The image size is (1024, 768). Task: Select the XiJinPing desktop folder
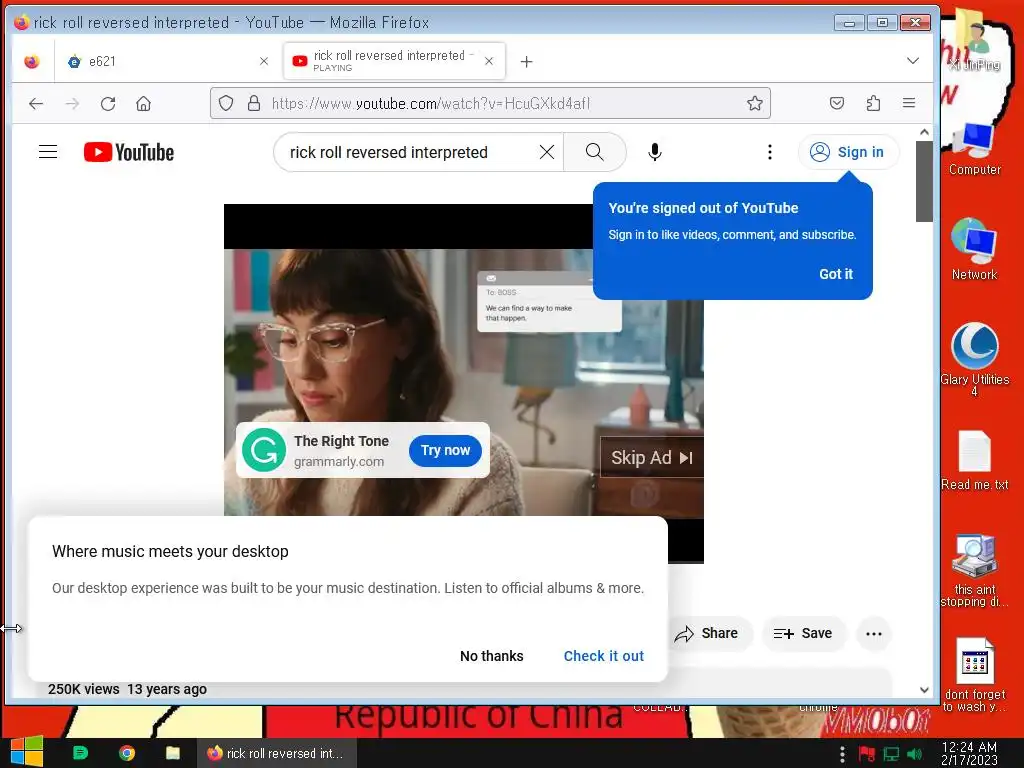974,40
